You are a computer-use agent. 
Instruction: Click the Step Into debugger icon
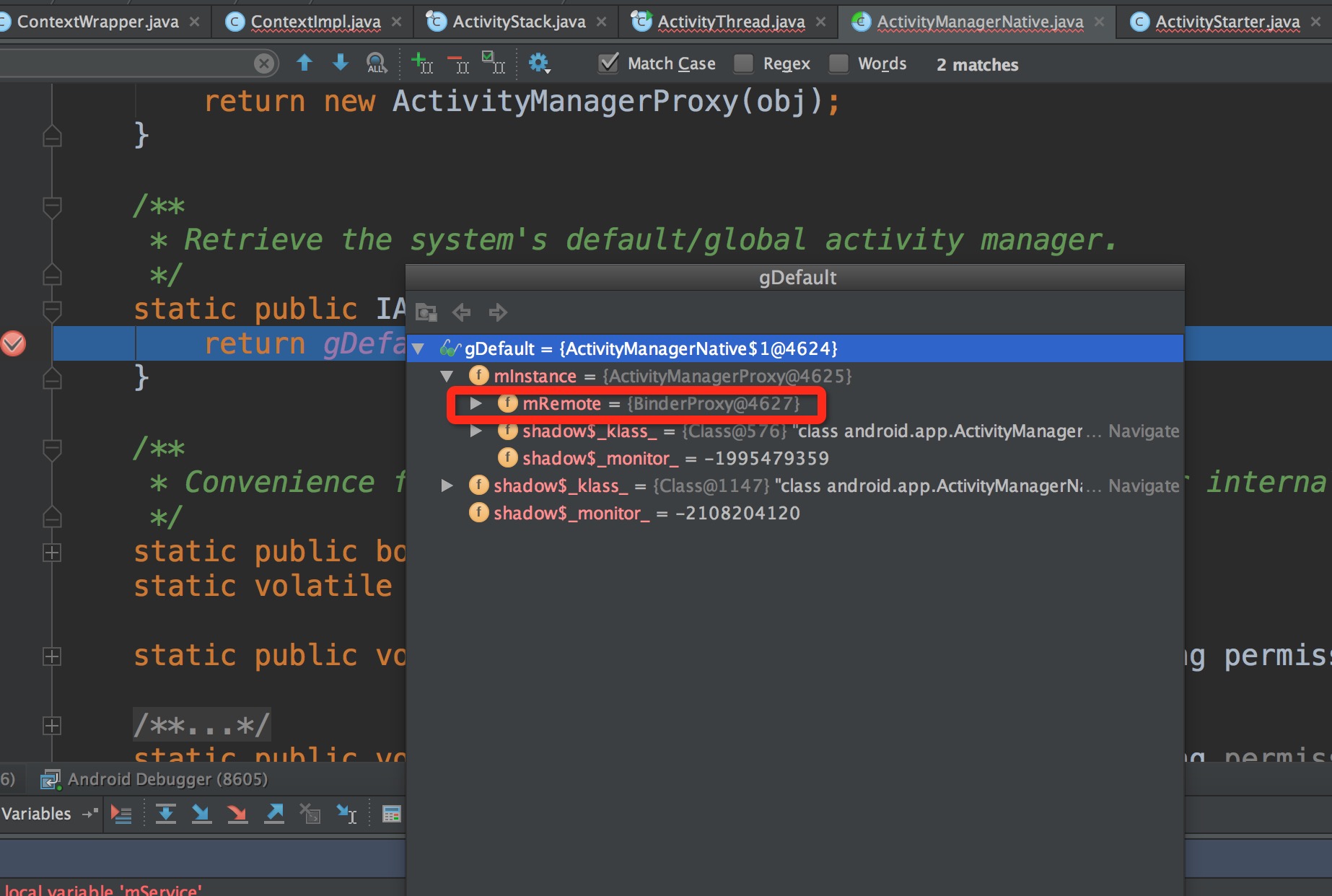tap(201, 814)
